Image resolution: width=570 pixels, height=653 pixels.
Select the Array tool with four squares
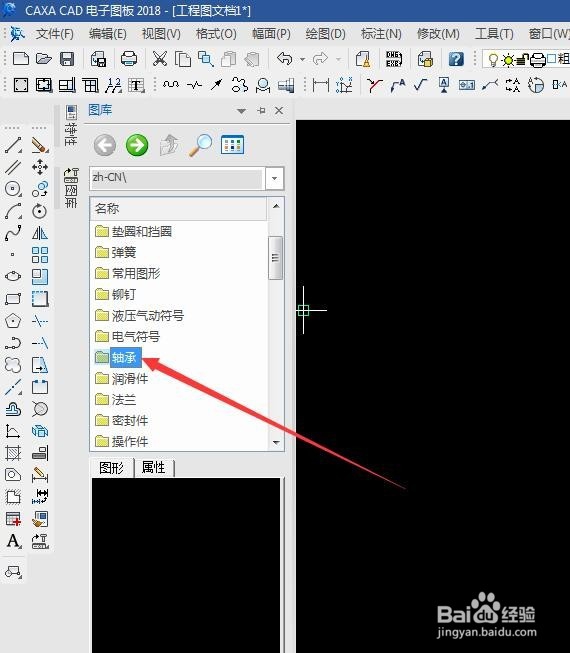coord(40,255)
